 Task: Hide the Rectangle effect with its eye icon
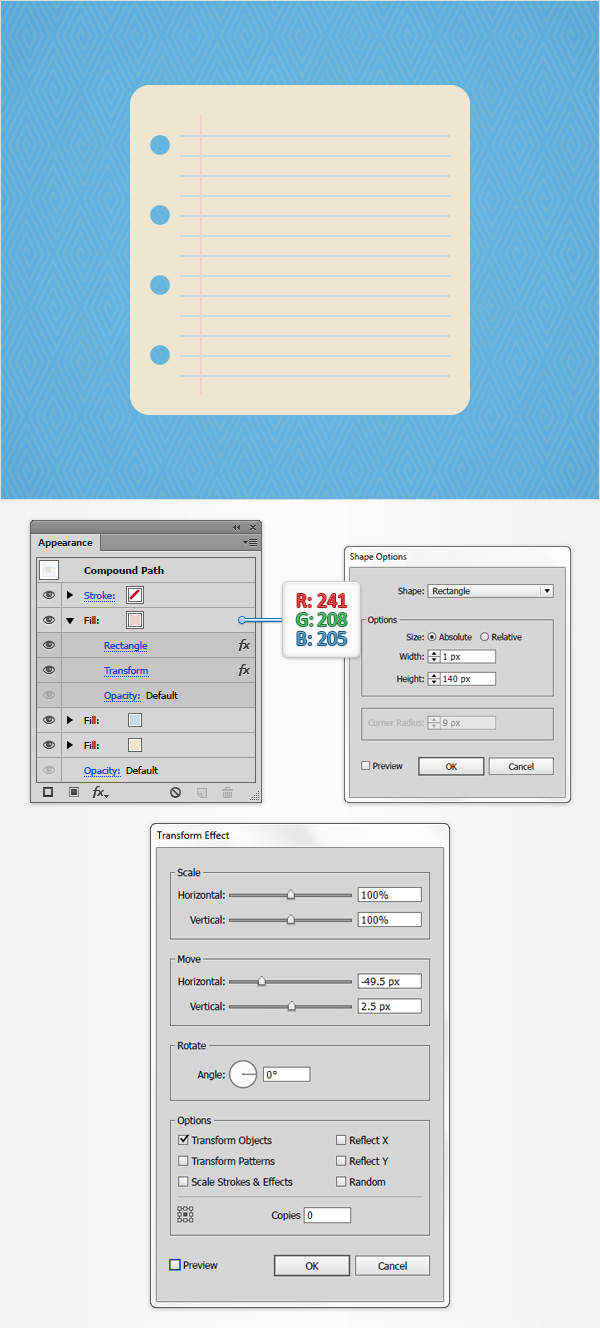pos(48,645)
